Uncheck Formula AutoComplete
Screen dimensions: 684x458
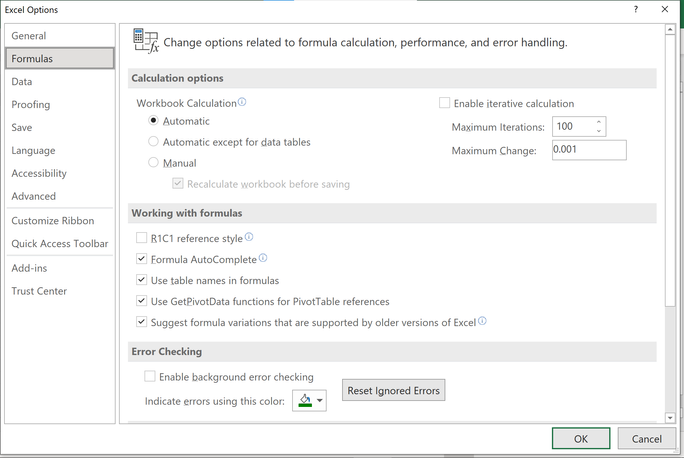click(141, 259)
